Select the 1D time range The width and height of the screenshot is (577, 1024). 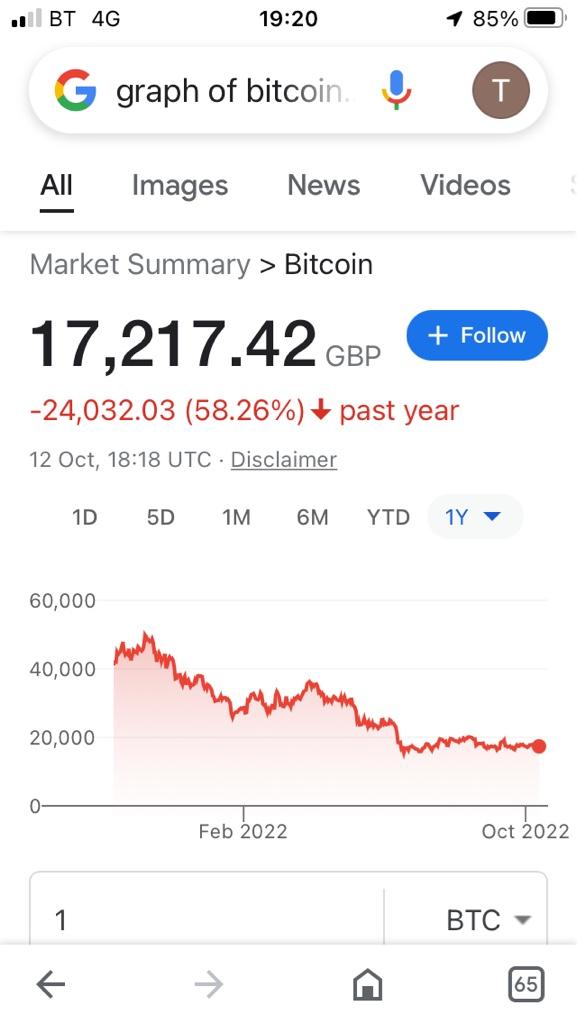[x=84, y=517]
